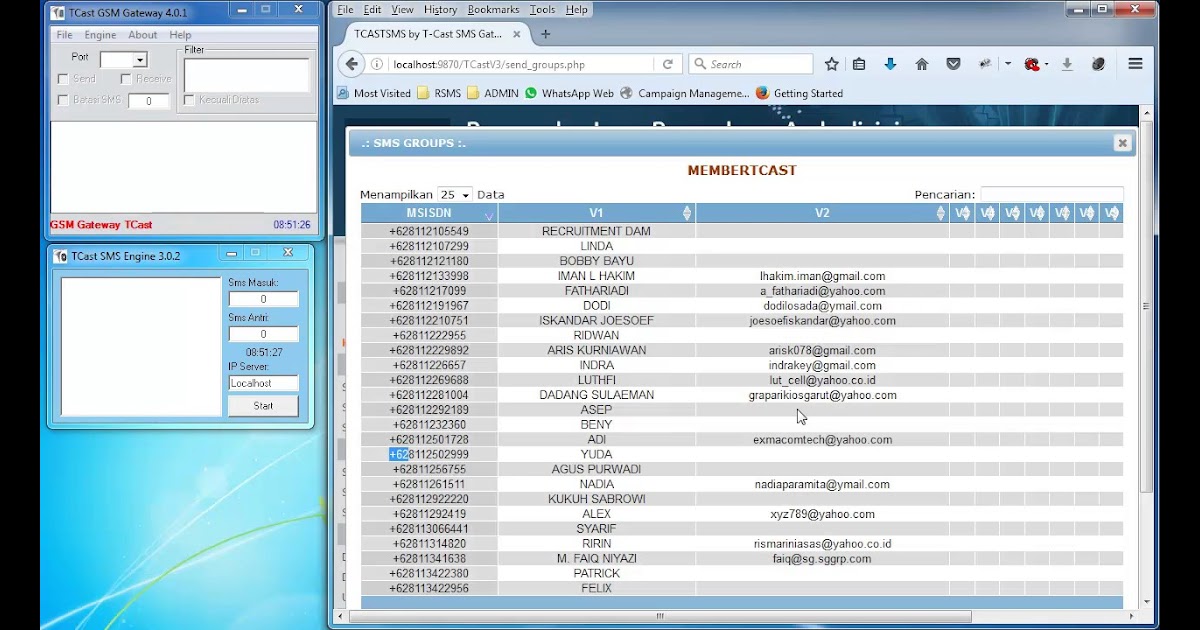
Task: Go back with the Firefox back arrow
Action: pos(351,64)
